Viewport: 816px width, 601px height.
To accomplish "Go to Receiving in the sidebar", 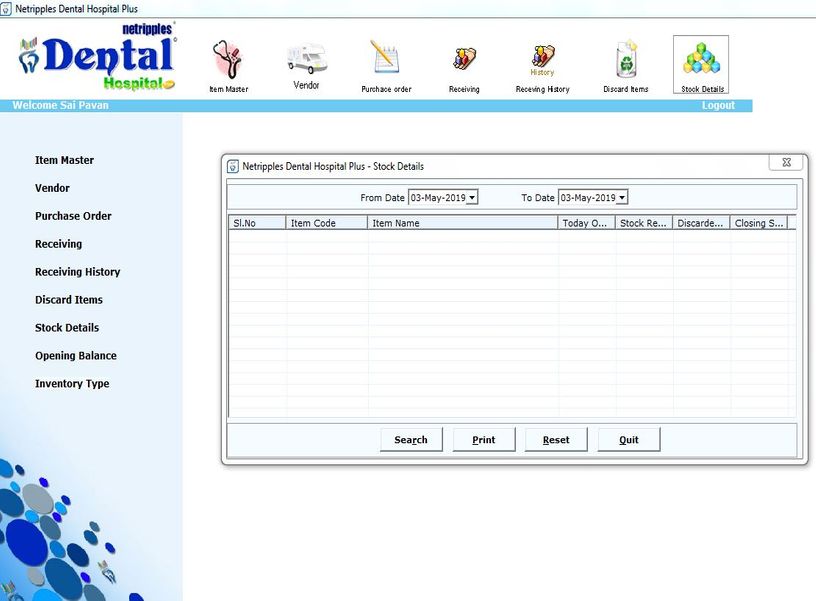I will 58,244.
